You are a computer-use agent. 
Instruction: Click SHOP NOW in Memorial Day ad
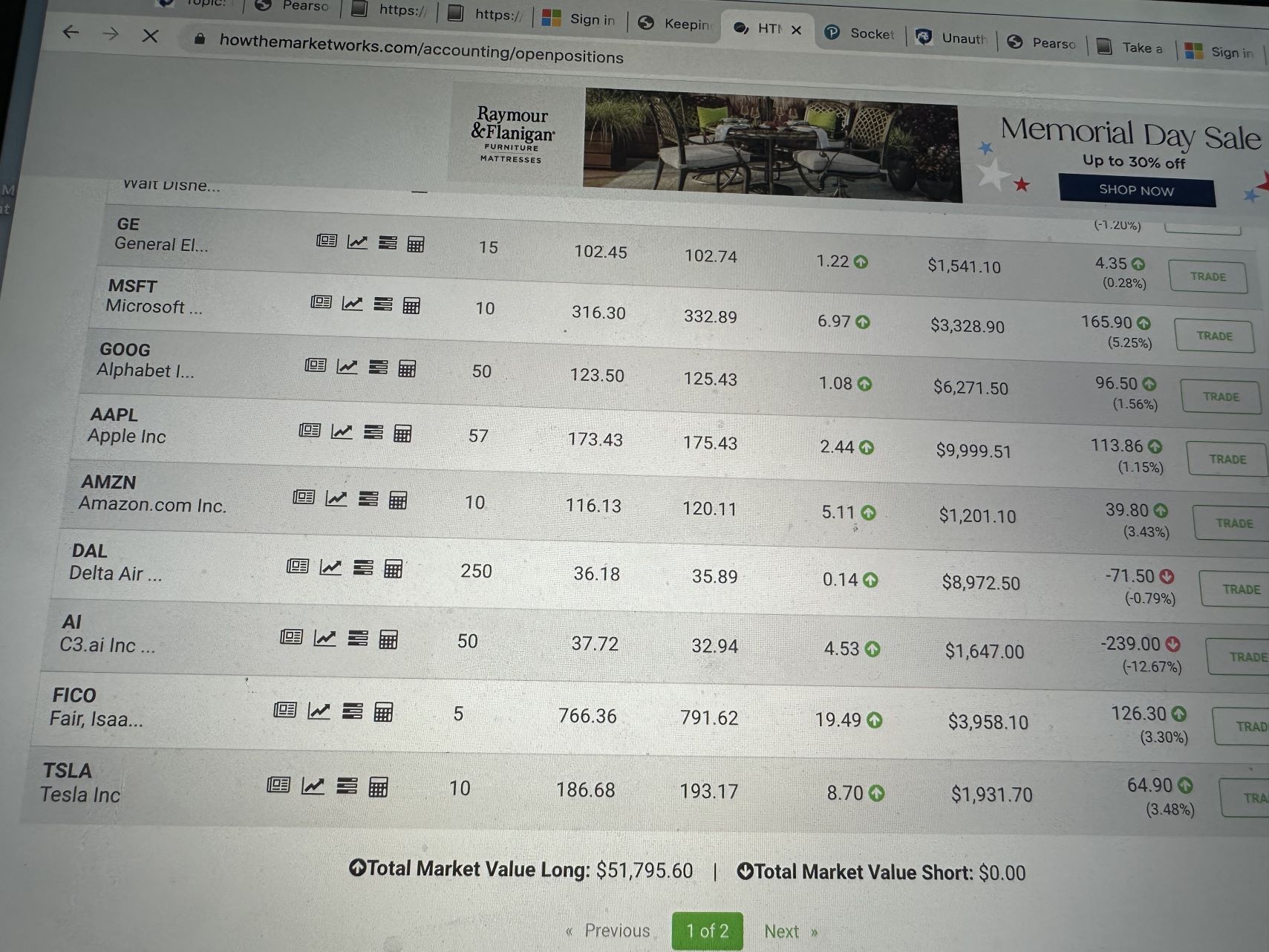1137,190
